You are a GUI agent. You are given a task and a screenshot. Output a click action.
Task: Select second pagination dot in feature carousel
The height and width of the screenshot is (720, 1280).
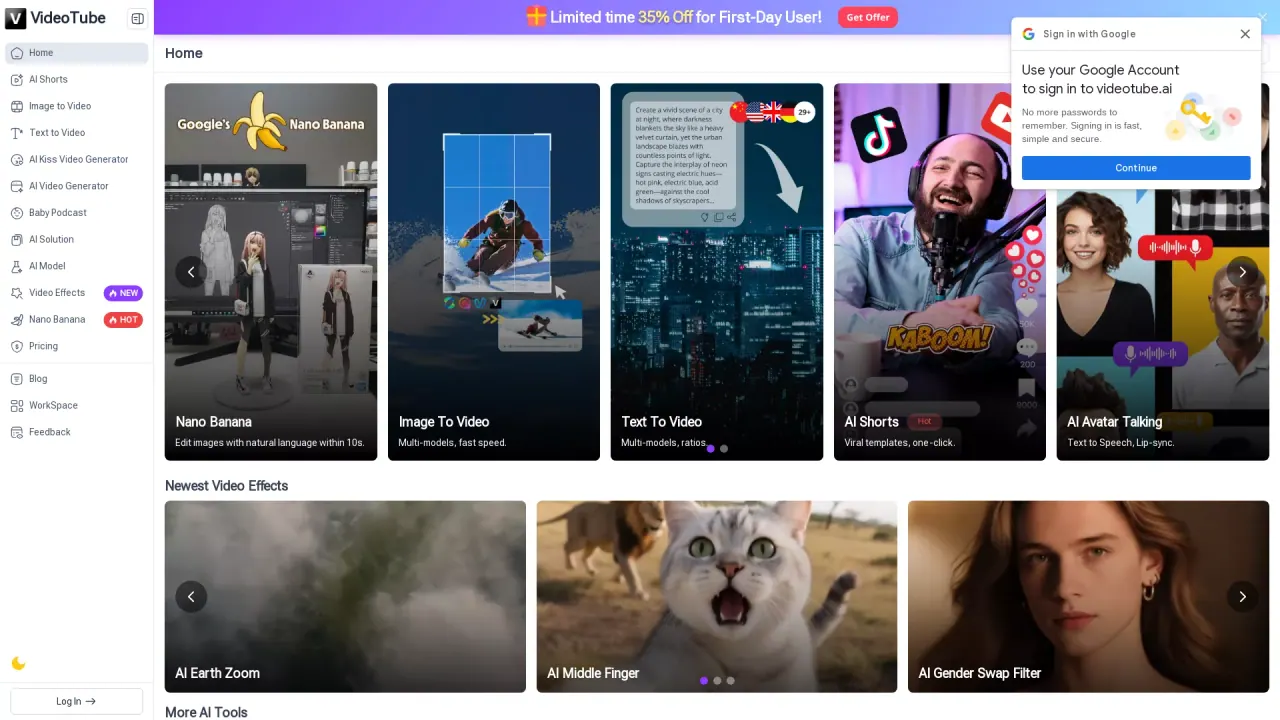(x=724, y=448)
